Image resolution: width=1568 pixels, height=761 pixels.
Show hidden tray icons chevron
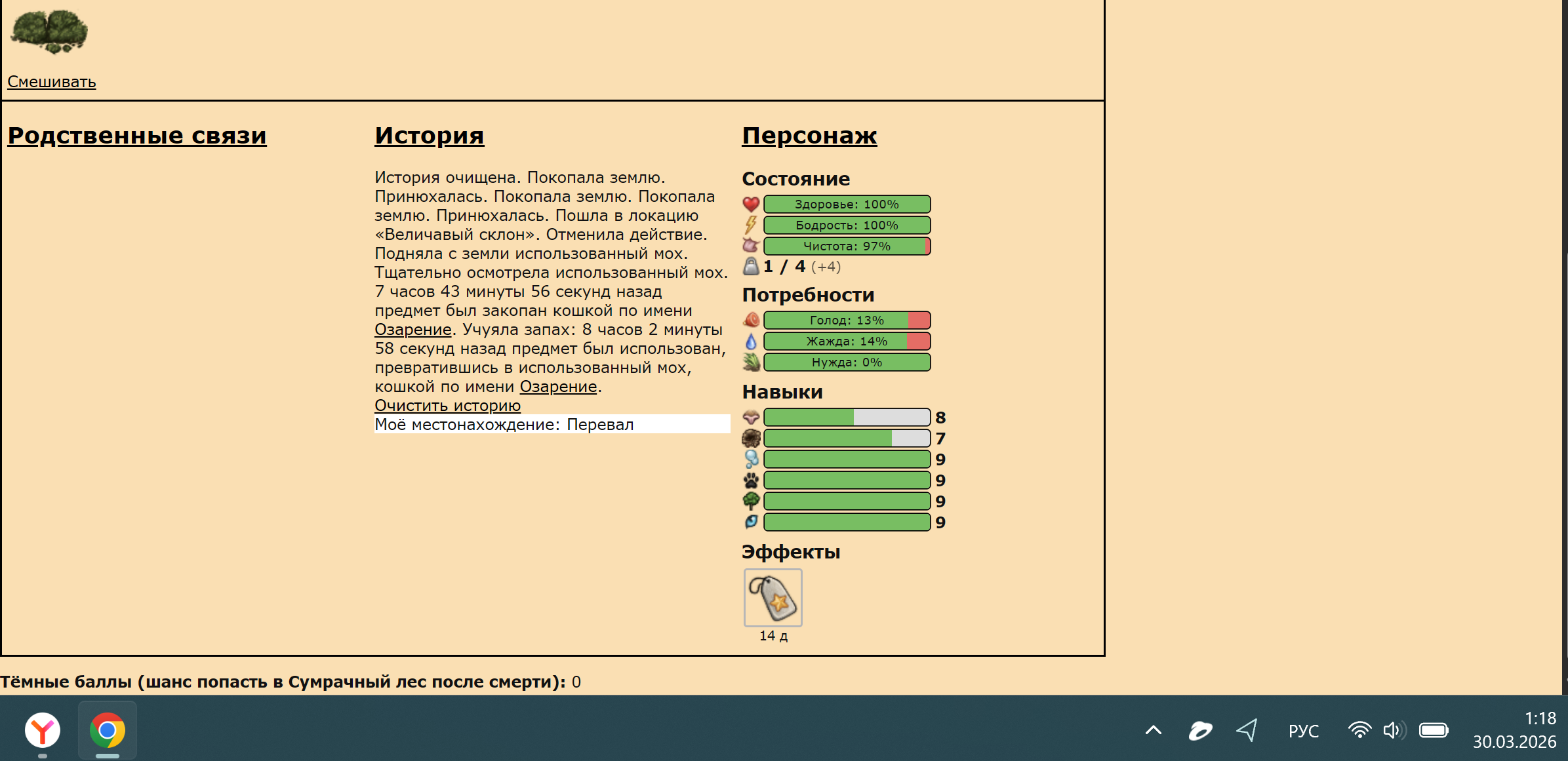pos(1153,730)
